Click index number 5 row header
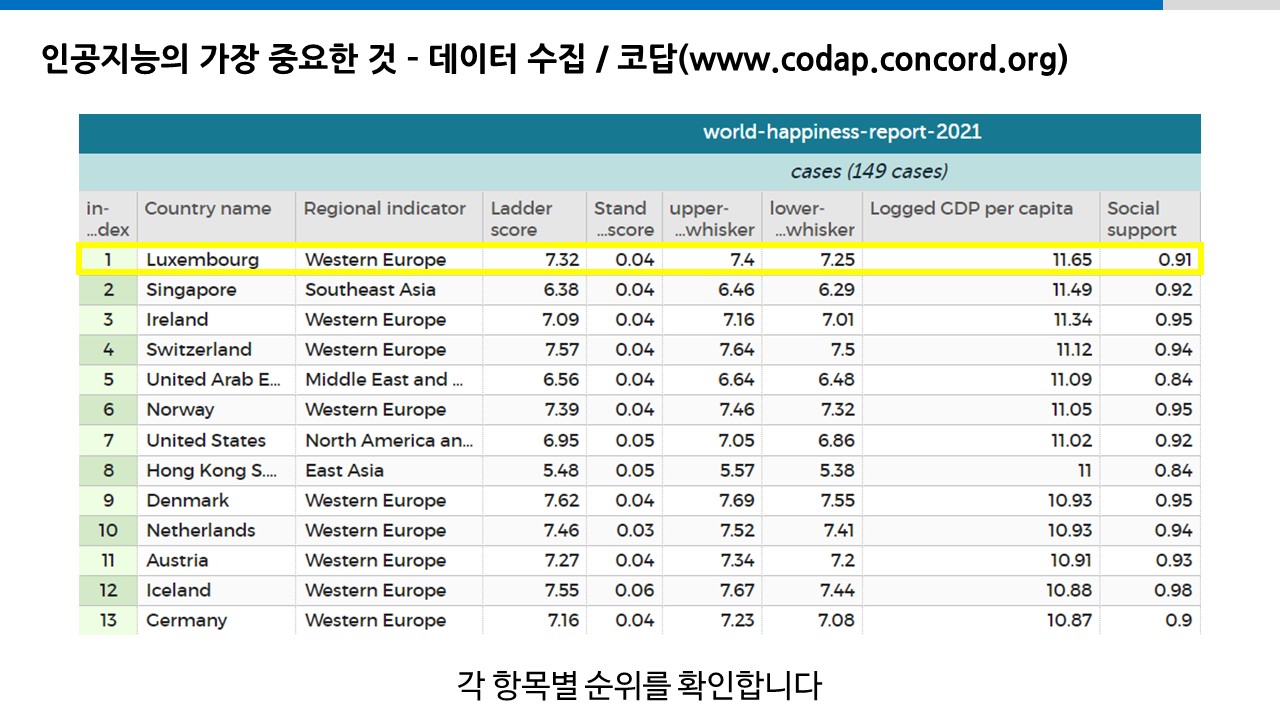 click(108, 380)
